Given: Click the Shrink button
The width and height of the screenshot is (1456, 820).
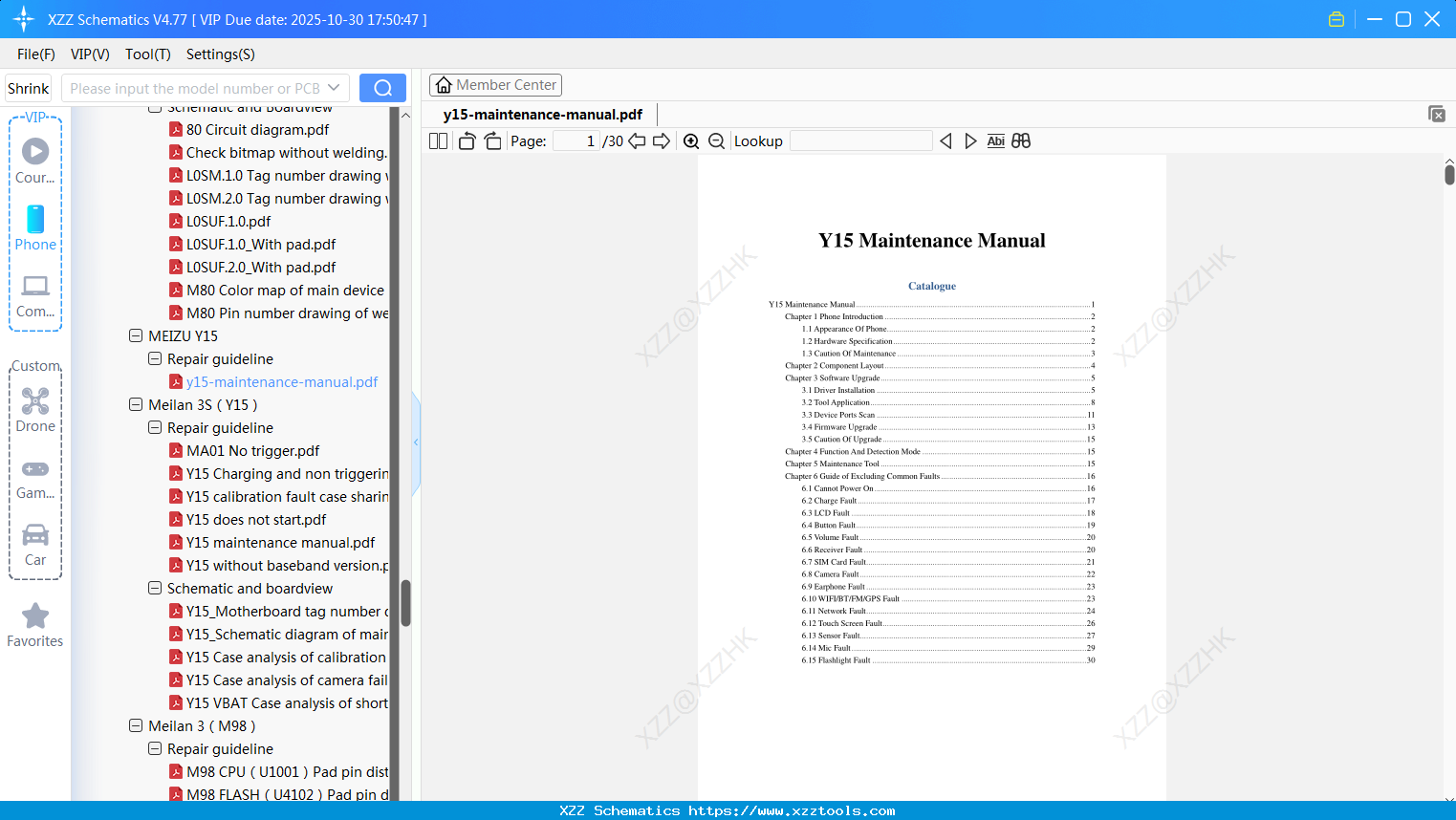Looking at the screenshot, I should coord(29,88).
